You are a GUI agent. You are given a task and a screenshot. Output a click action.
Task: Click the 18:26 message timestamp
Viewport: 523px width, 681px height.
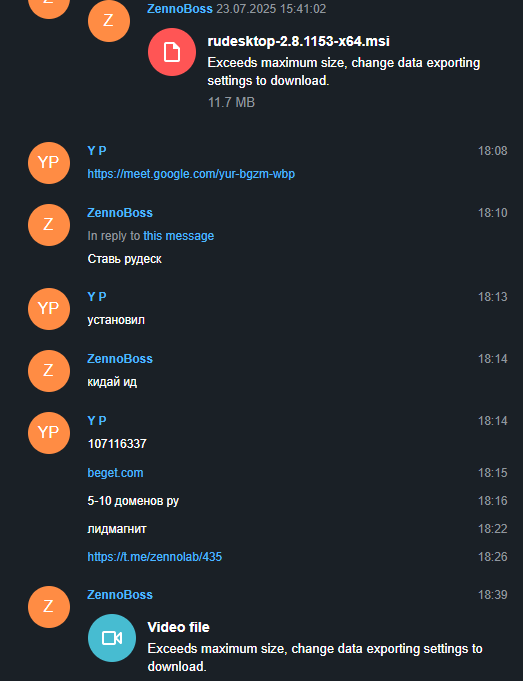(x=493, y=557)
